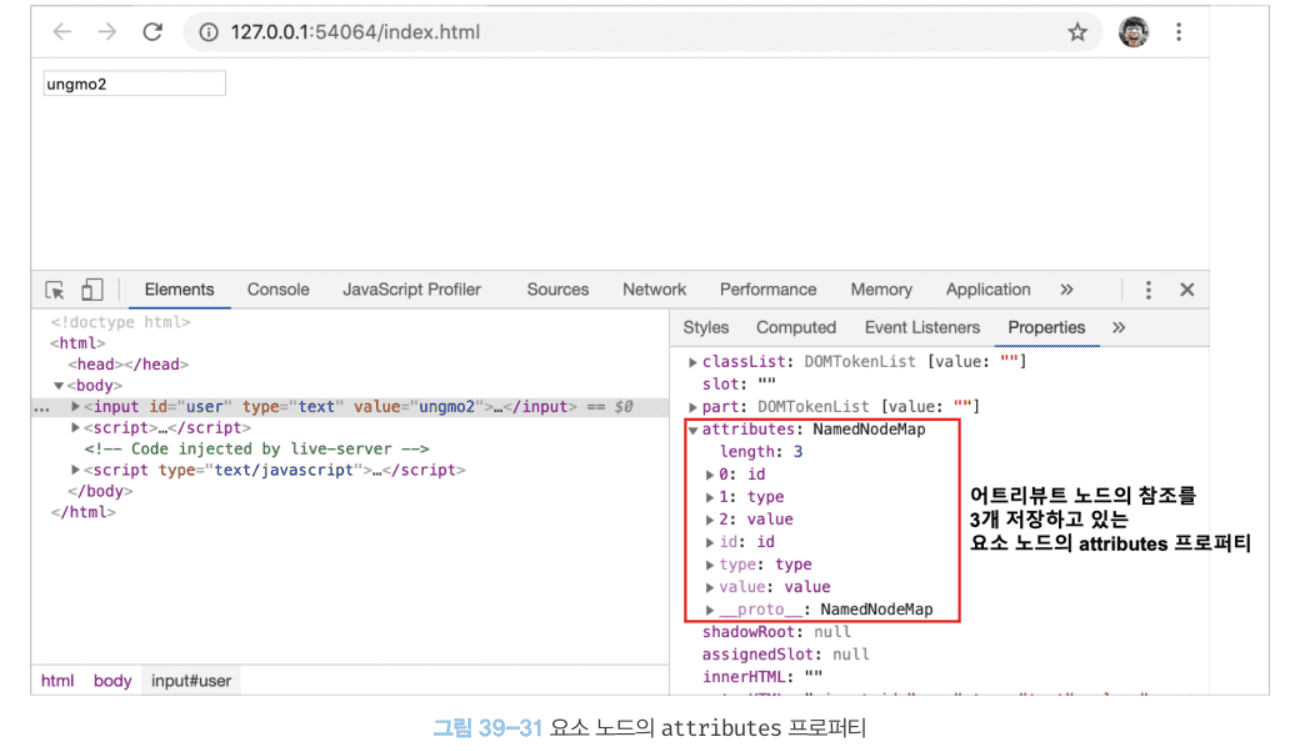Click the address bar URL

pos(355,32)
